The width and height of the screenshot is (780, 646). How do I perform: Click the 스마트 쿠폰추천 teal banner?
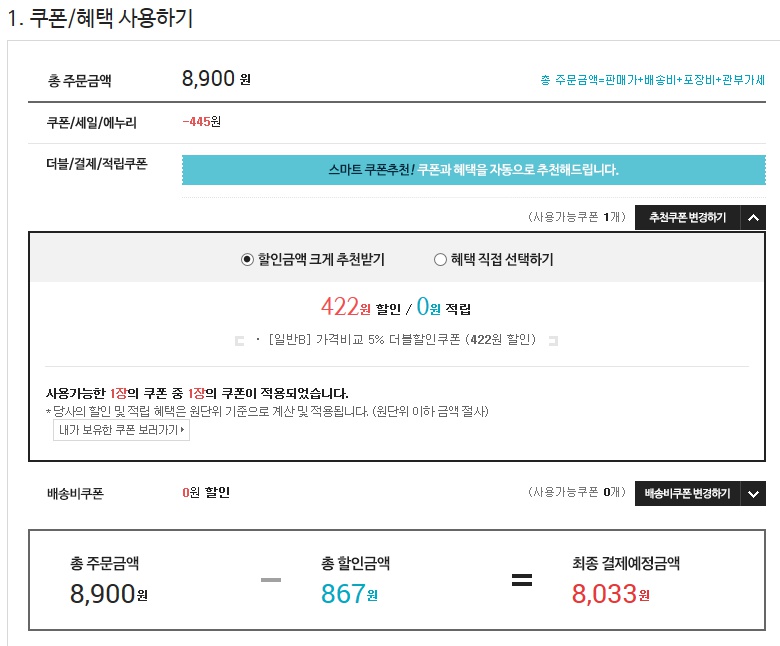coord(473,169)
